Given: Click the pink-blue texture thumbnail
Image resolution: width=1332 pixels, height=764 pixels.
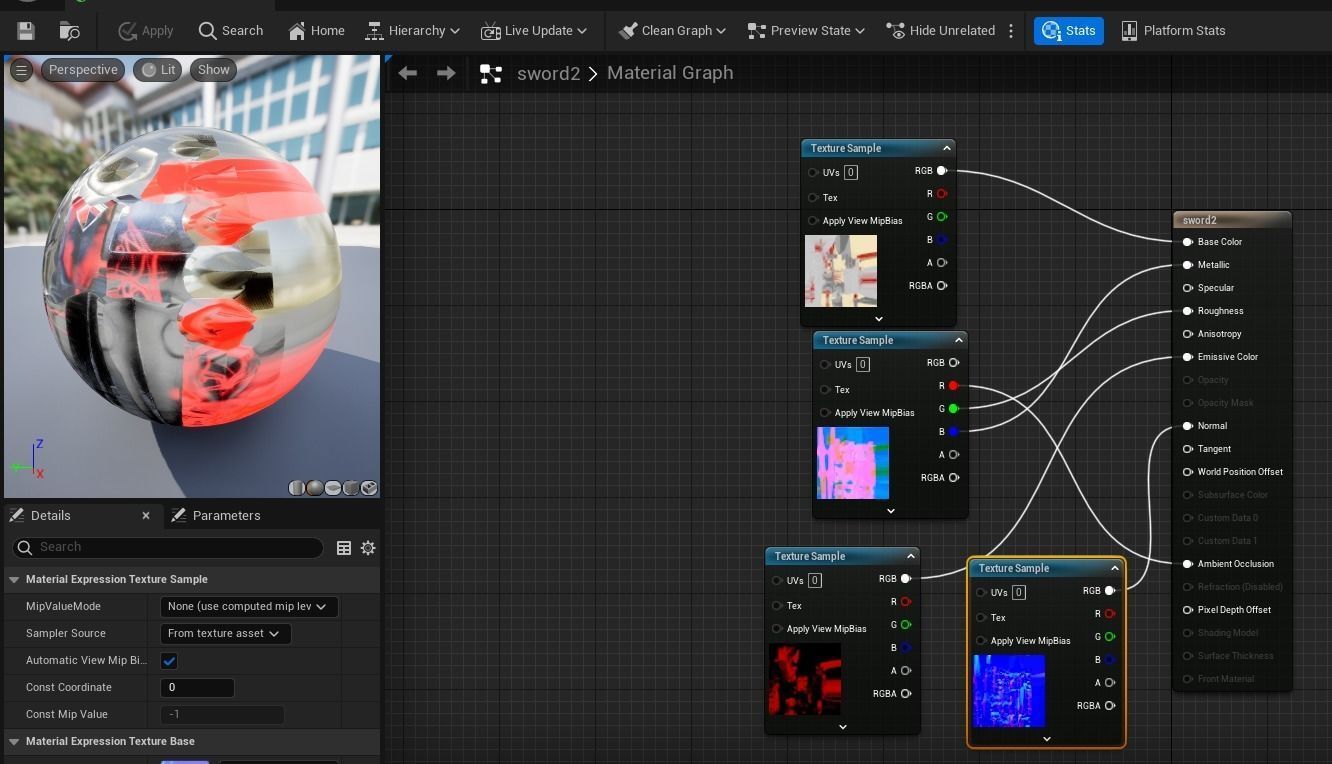Looking at the screenshot, I should tap(853, 463).
